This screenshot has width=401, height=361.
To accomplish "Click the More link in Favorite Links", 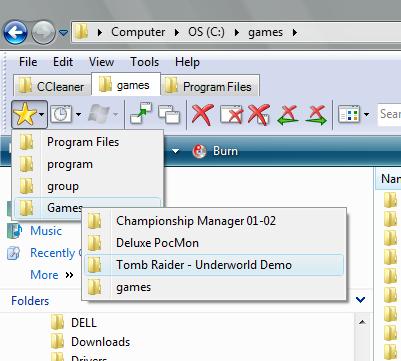I will coord(44,275).
